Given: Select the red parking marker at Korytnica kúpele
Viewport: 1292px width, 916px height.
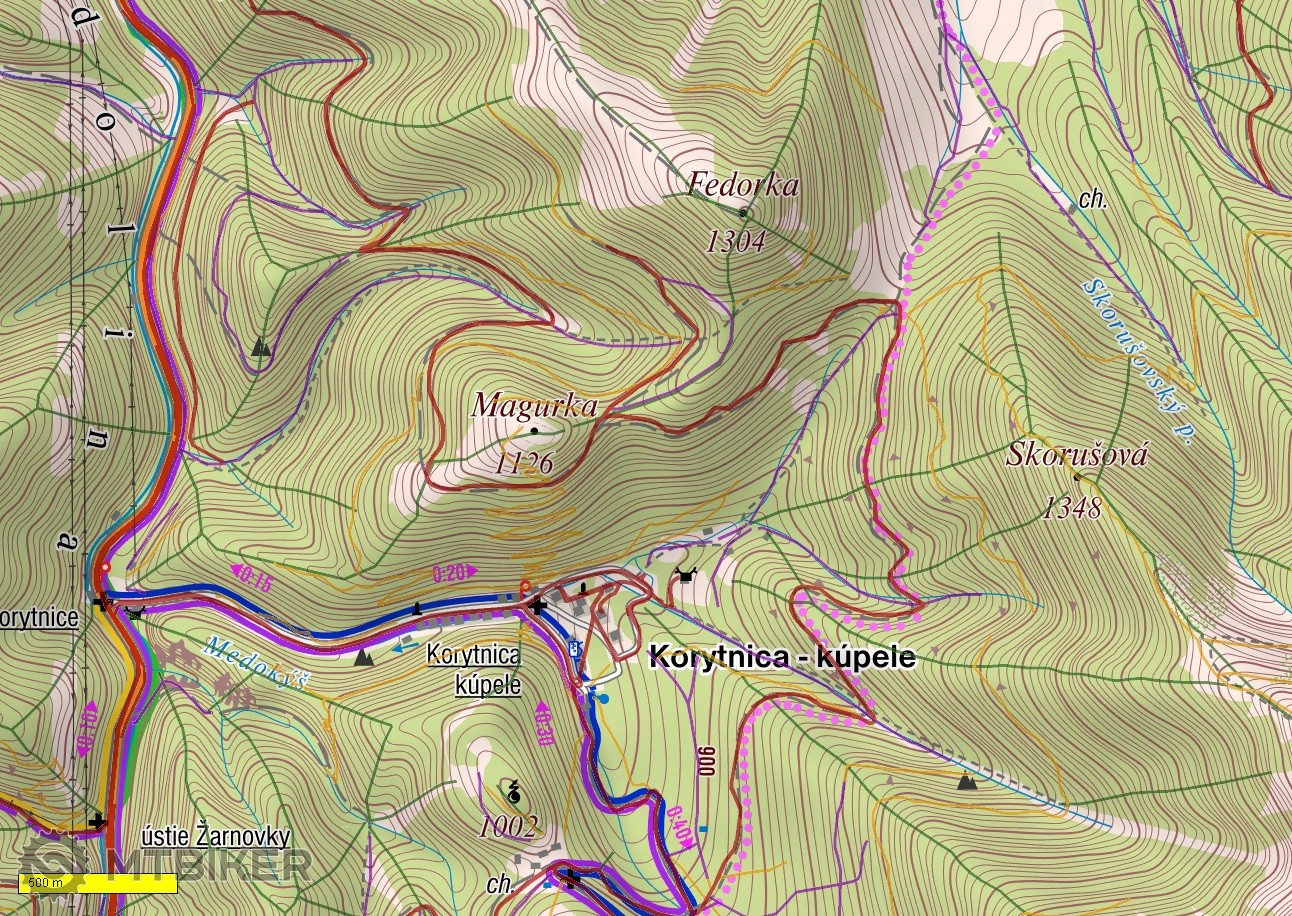Looking at the screenshot, I should point(522,587).
